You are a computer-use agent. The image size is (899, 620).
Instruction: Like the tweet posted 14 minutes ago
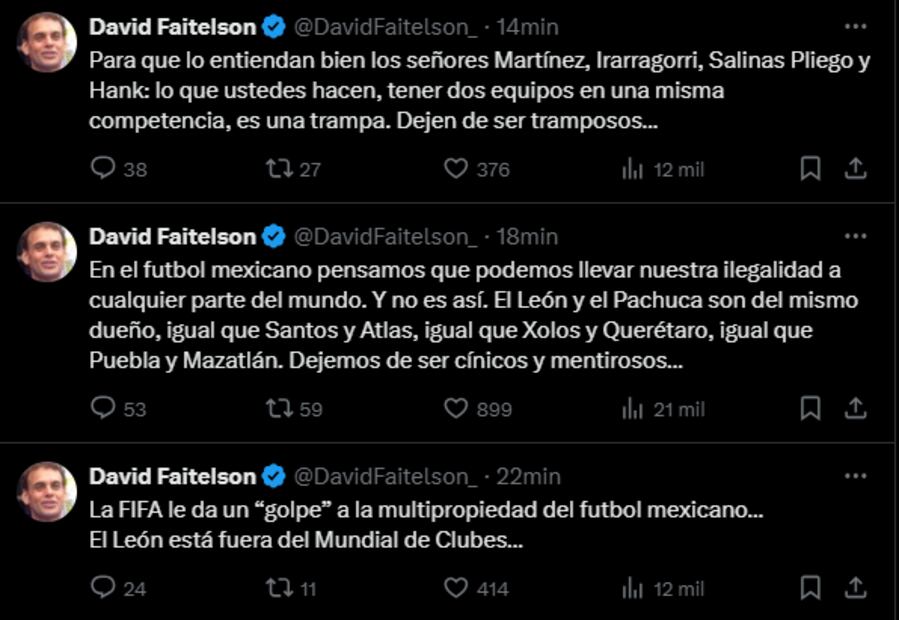point(457,171)
